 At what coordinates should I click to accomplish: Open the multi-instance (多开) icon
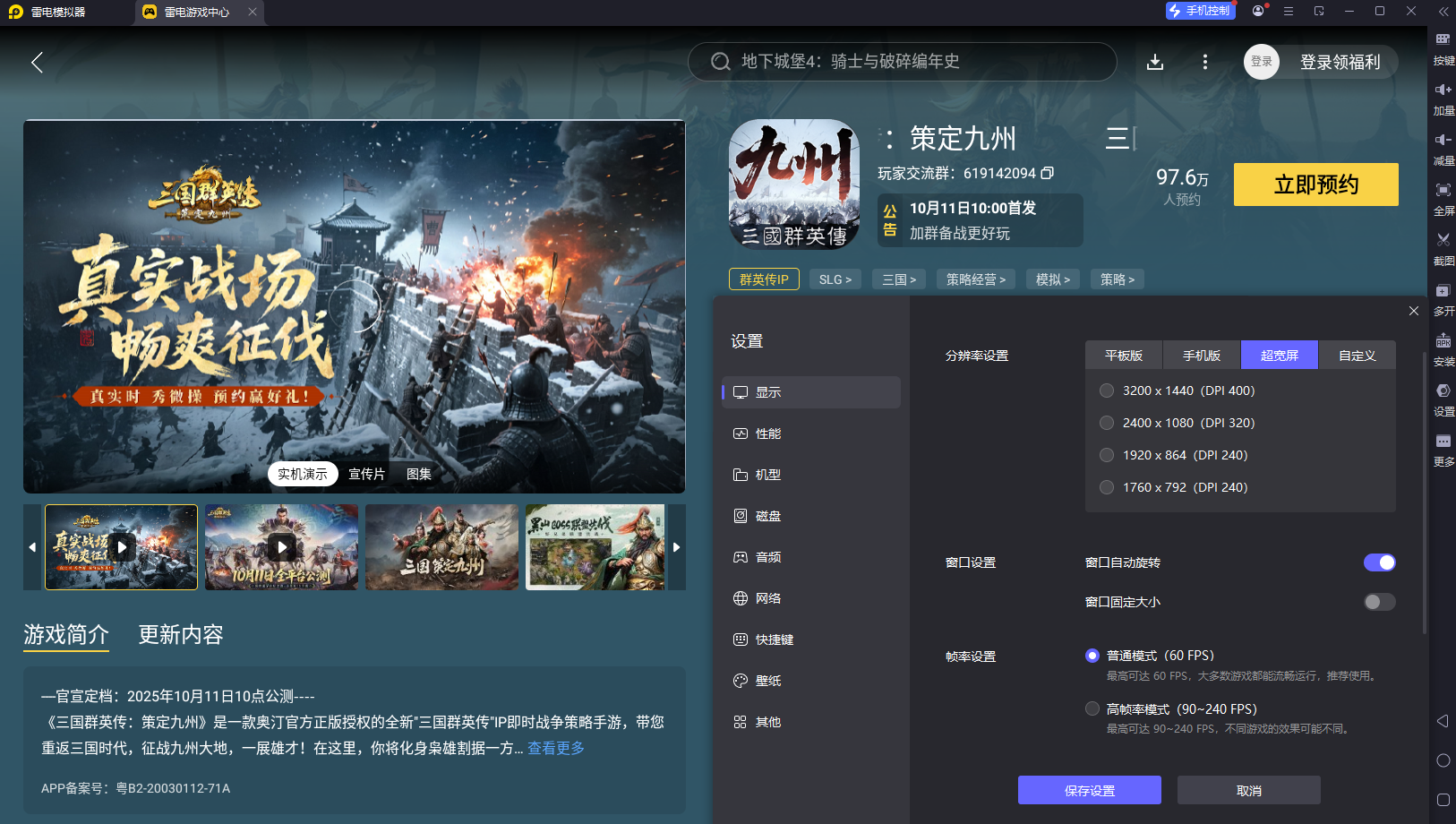point(1443,291)
